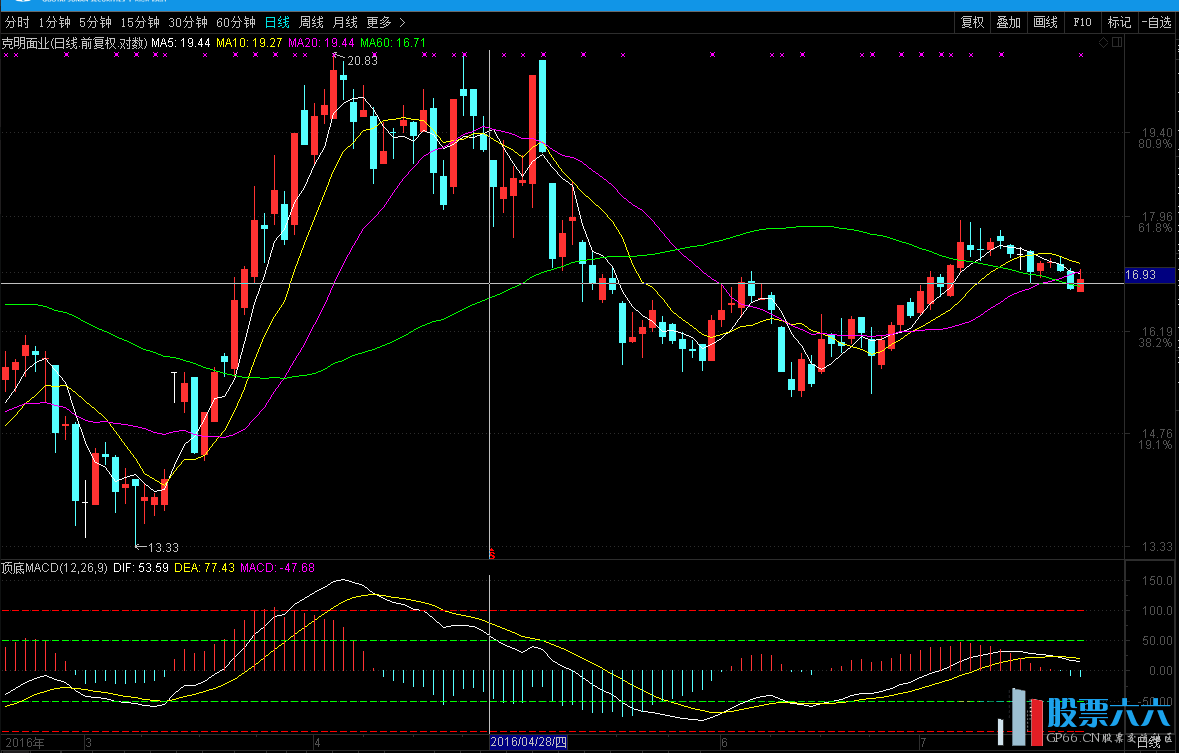This screenshot has height=753, width=1179.
Task: Click the 13.33 low price marker
Action: 162,547
